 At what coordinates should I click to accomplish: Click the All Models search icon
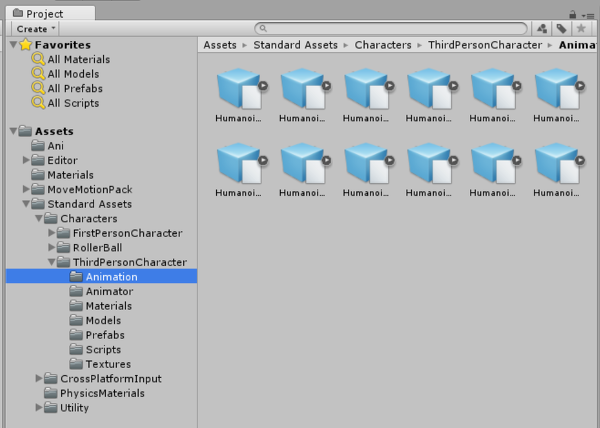[38, 74]
